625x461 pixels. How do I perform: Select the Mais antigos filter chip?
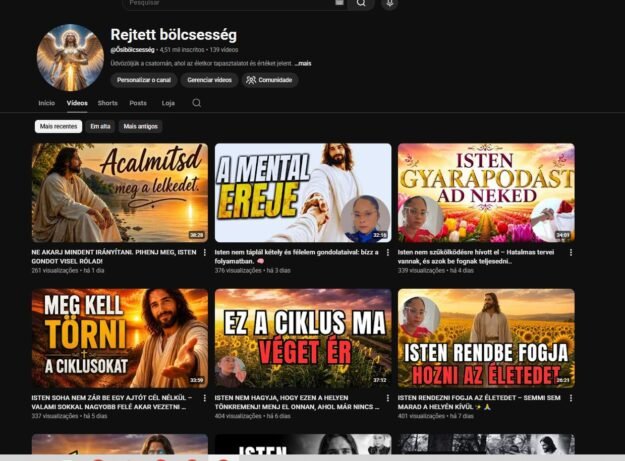click(x=140, y=126)
